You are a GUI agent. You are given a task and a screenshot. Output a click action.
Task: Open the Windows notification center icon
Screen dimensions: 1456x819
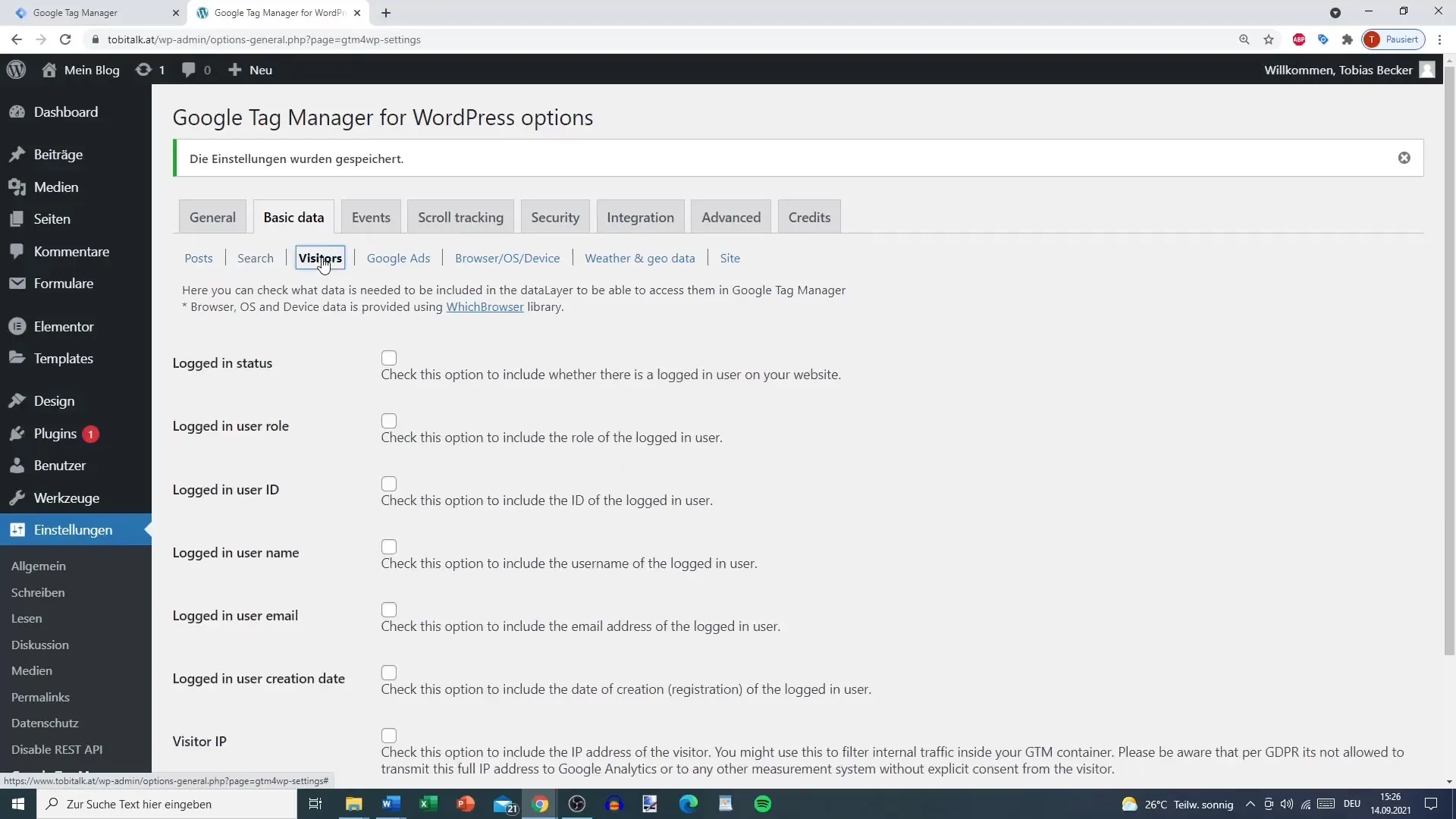tap(1431, 804)
